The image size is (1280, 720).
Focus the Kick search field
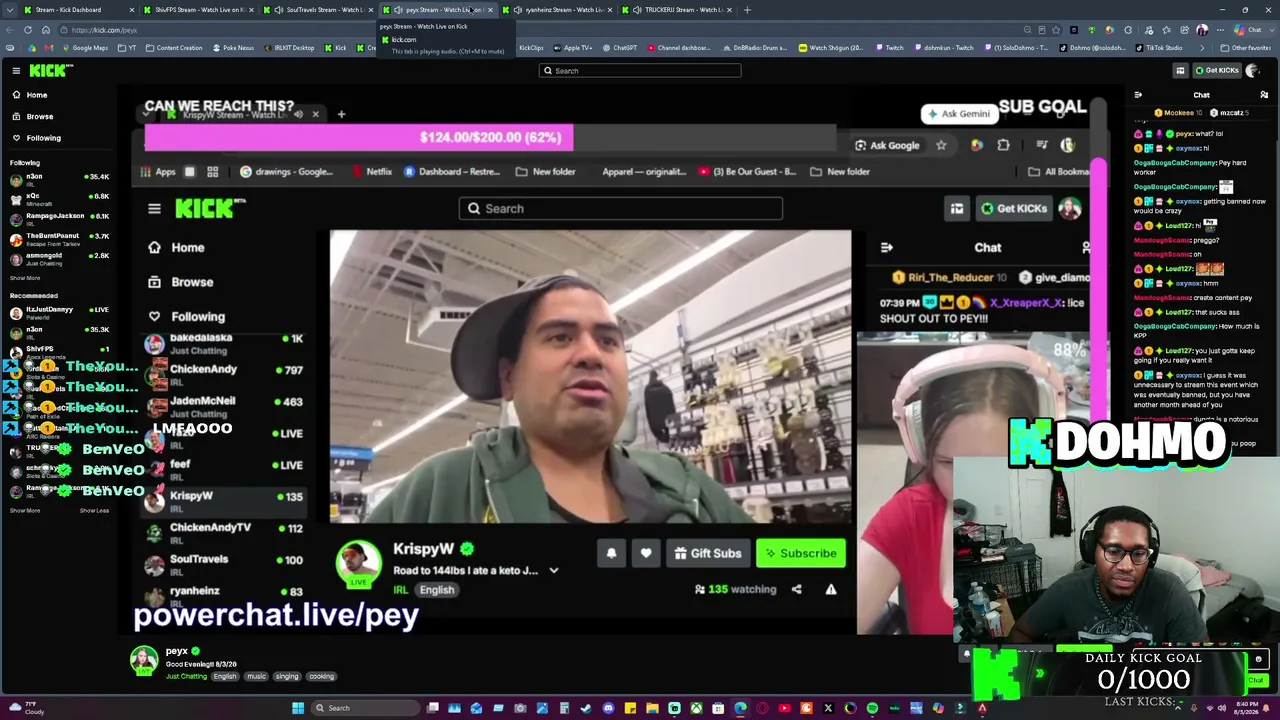[640, 71]
